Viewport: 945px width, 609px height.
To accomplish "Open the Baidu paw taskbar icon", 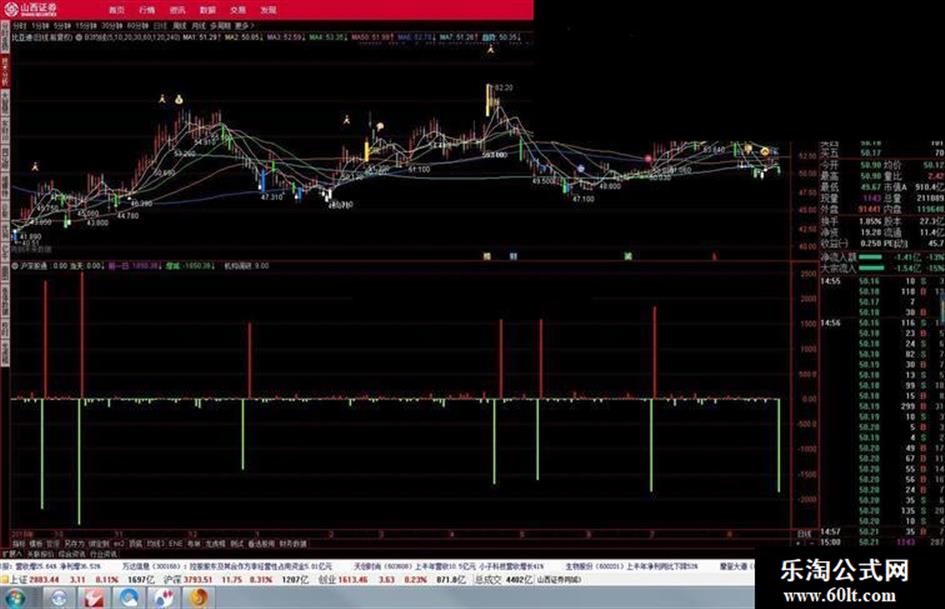I will (163, 598).
